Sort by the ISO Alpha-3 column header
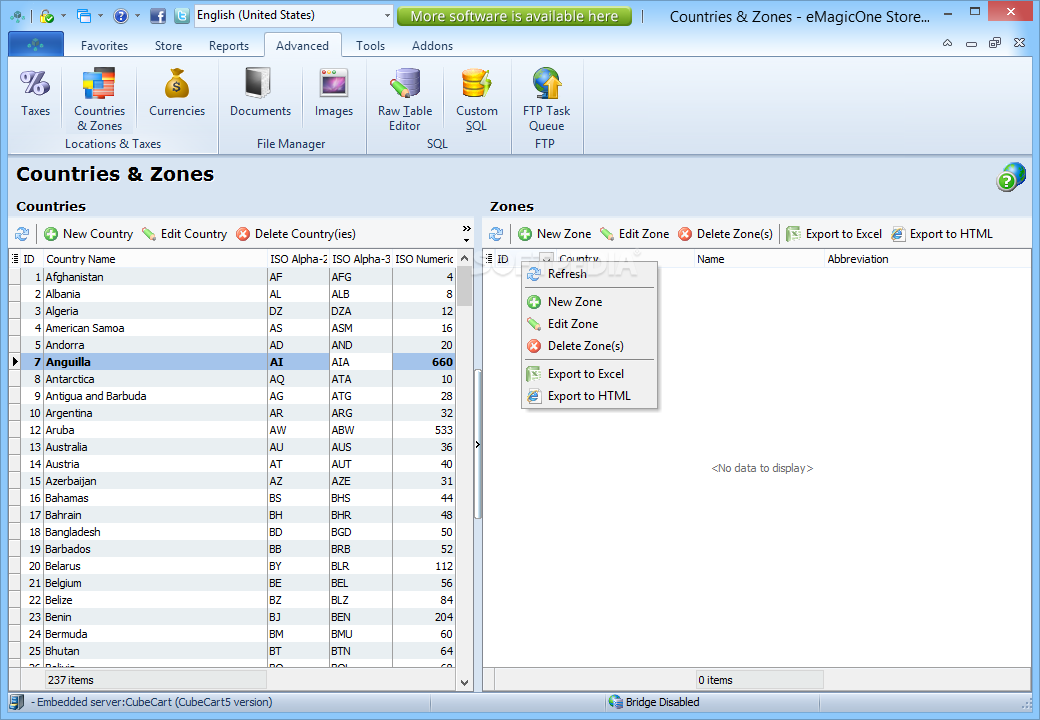 coord(361,259)
